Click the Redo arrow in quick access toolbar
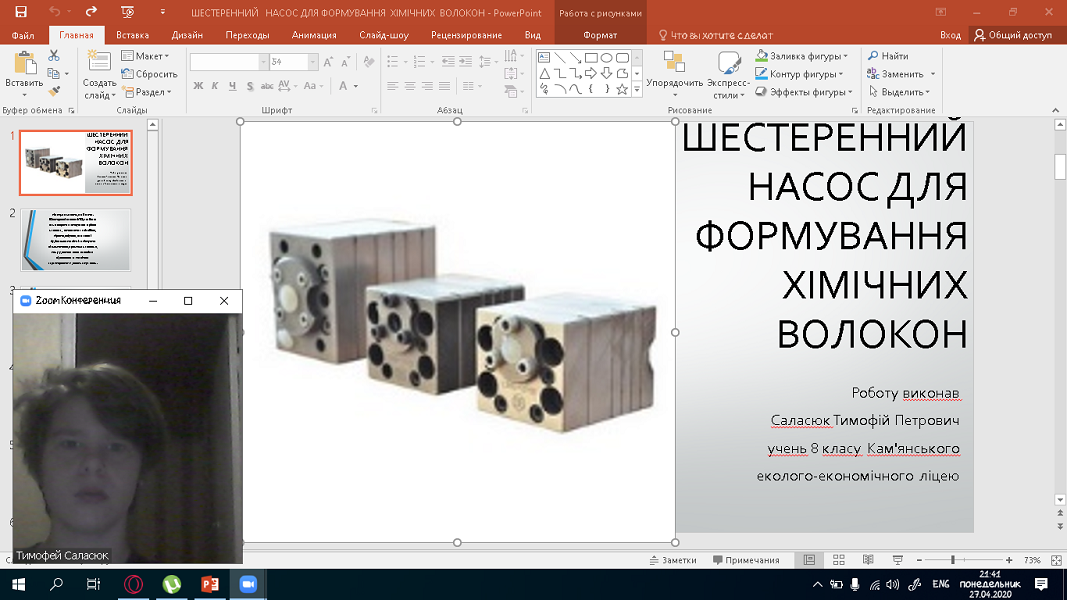Screen dimensions: 1067x600 click(91, 12)
